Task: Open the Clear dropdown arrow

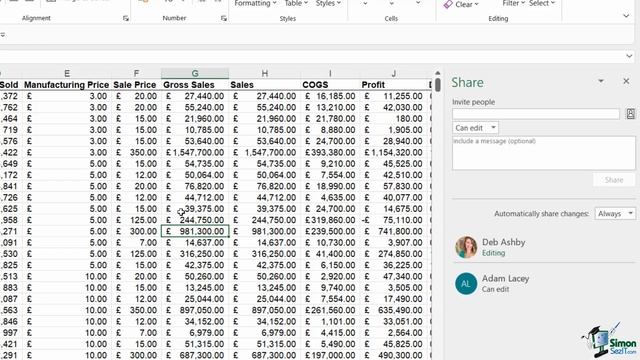Action: (476, 4)
